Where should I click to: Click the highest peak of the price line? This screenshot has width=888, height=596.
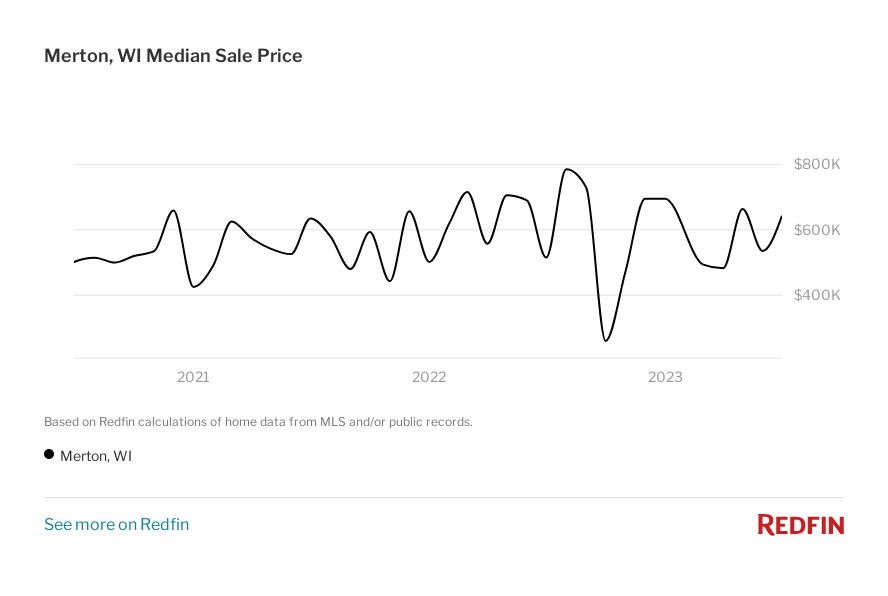pos(567,169)
